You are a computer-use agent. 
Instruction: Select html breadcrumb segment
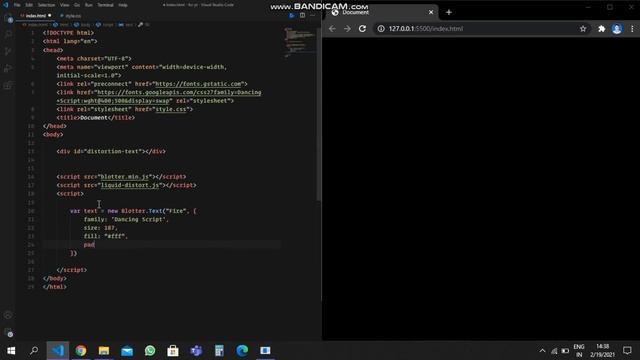(61, 24)
